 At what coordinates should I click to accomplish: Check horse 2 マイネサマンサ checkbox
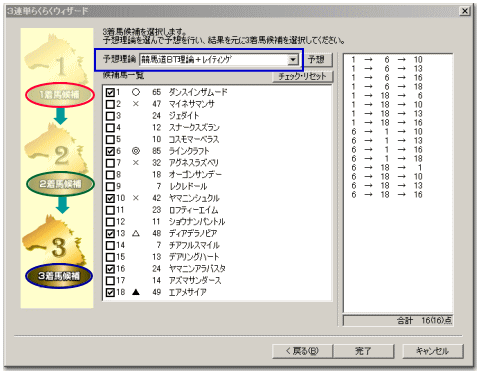click(x=110, y=104)
